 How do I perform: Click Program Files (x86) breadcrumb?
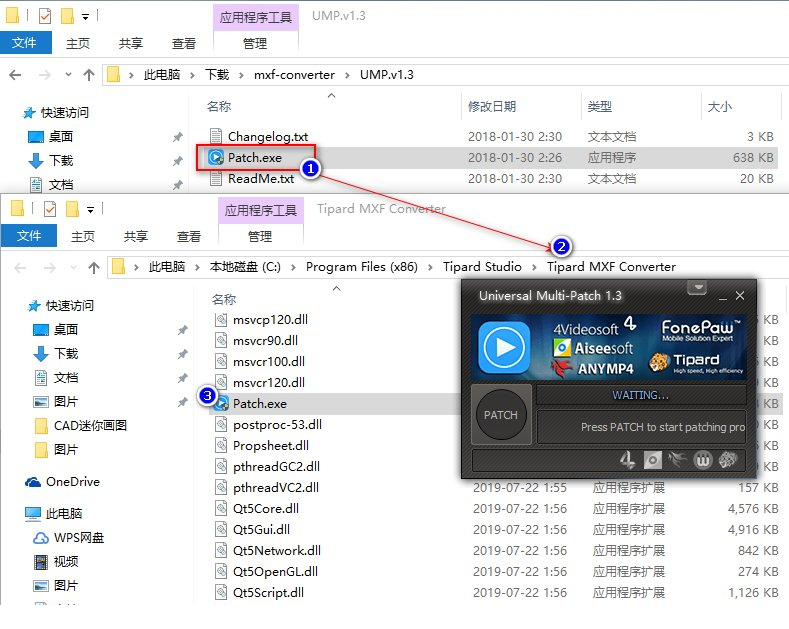click(362, 267)
